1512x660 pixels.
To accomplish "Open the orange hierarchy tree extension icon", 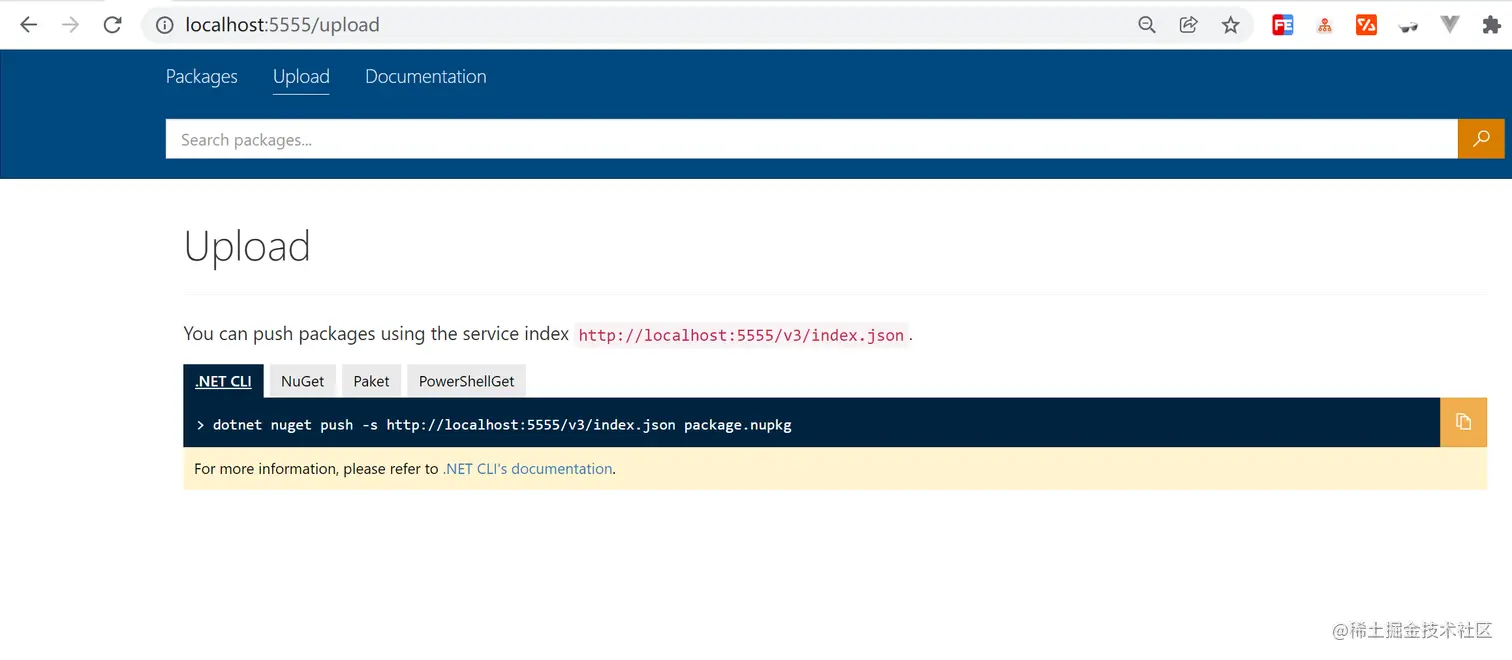I will coord(1324,26).
